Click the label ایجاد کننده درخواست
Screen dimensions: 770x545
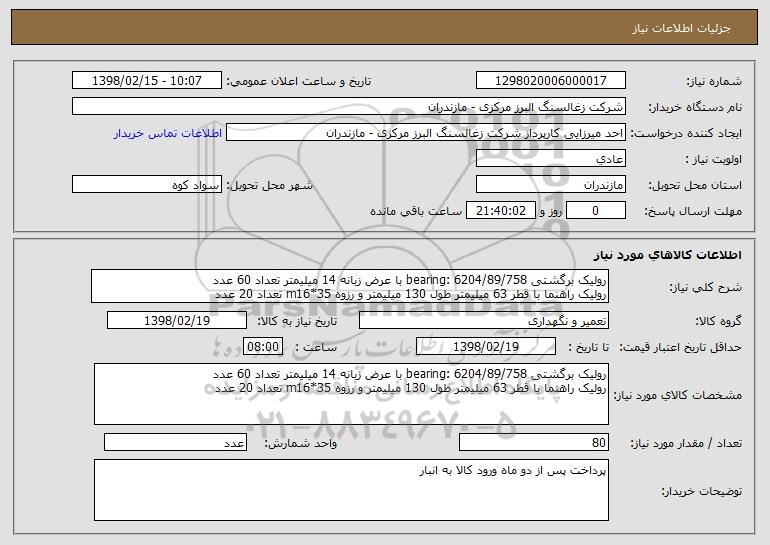click(686, 134)
